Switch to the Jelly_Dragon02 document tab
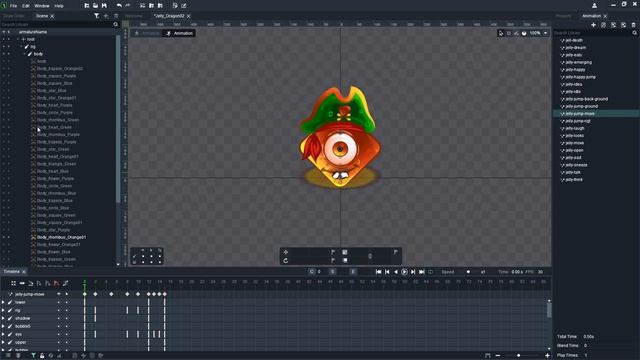 click(169, 16)
